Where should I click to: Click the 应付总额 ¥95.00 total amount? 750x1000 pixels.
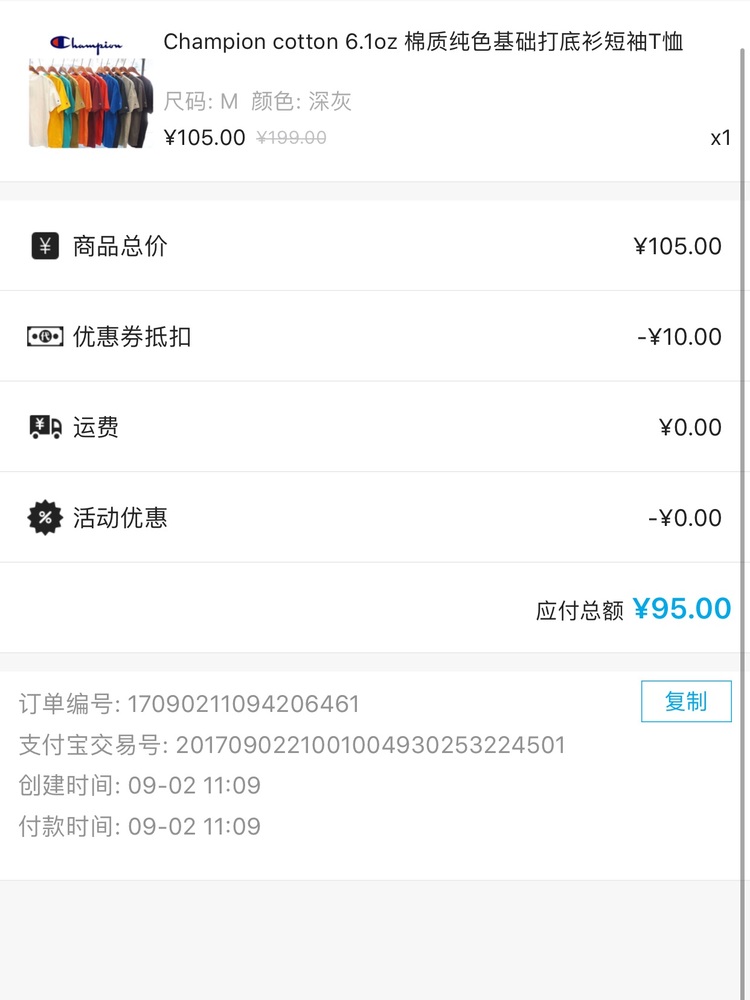[x=682, y=608]
